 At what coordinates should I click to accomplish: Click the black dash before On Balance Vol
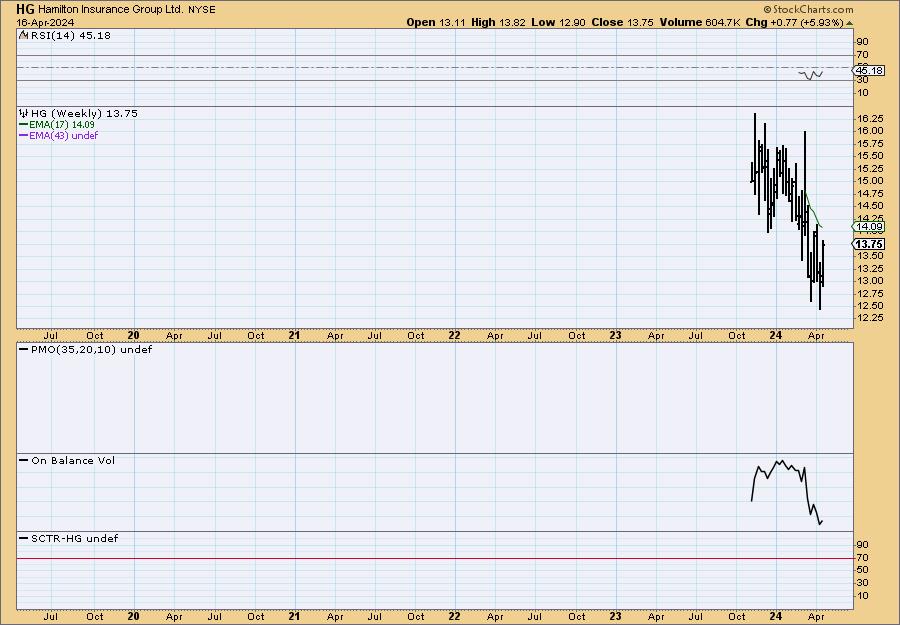[24, 460]
